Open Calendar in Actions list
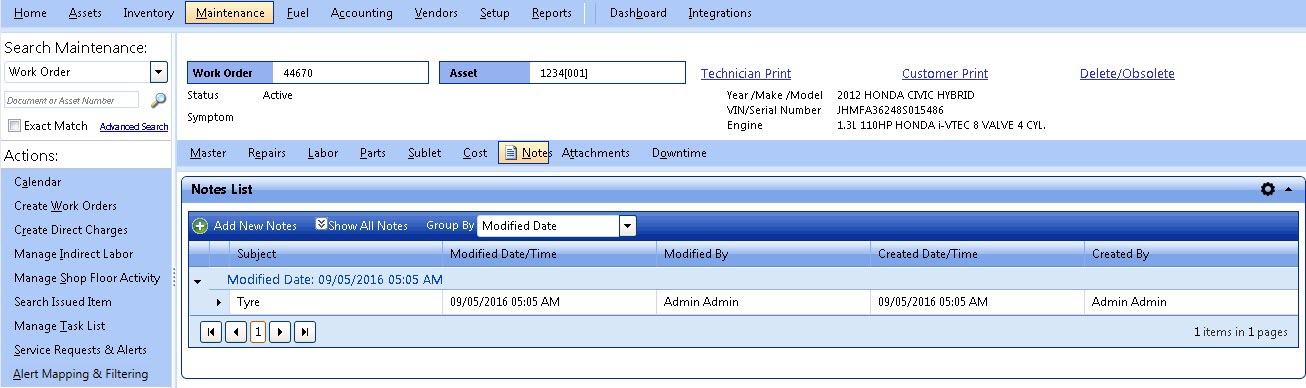The image size is (1306, 388). [37, 182]
